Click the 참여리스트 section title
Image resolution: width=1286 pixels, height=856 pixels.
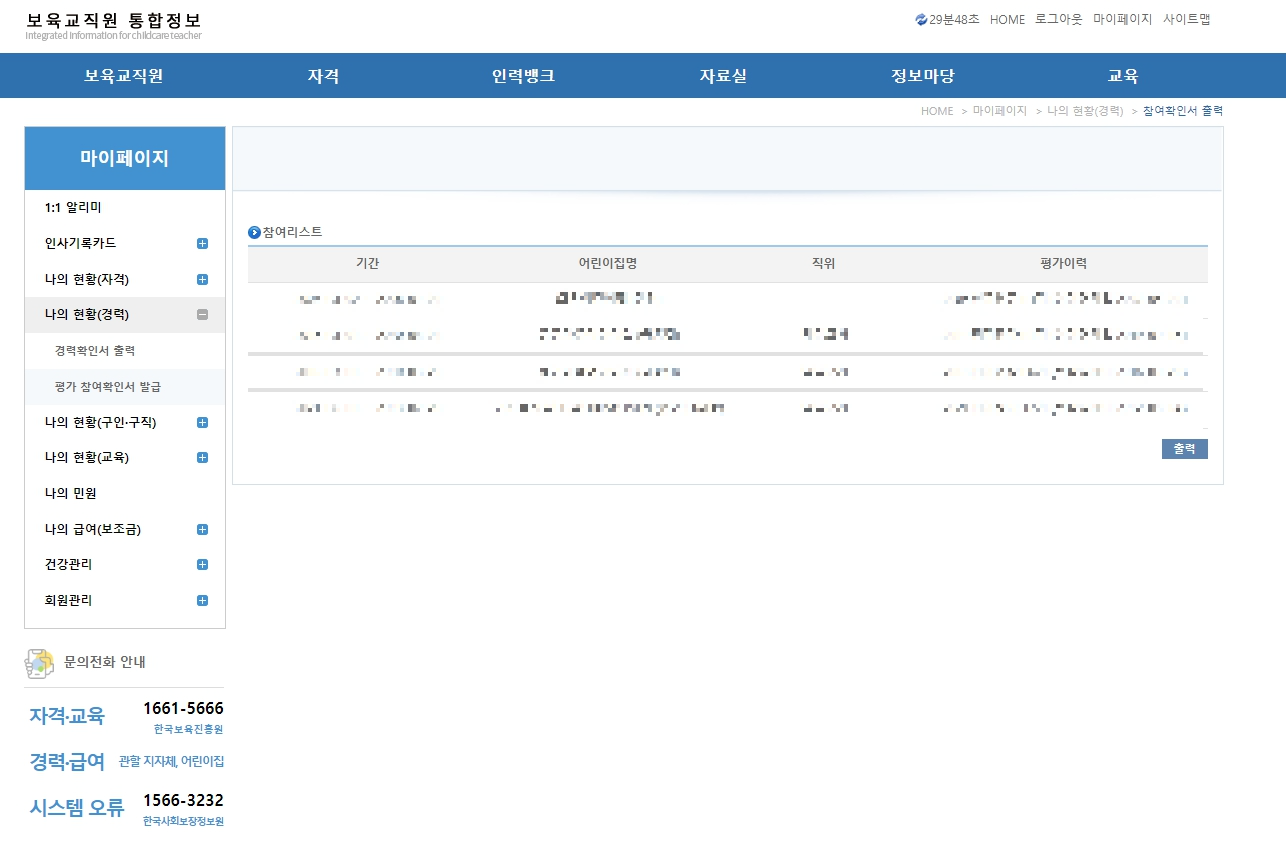[293, 232]
